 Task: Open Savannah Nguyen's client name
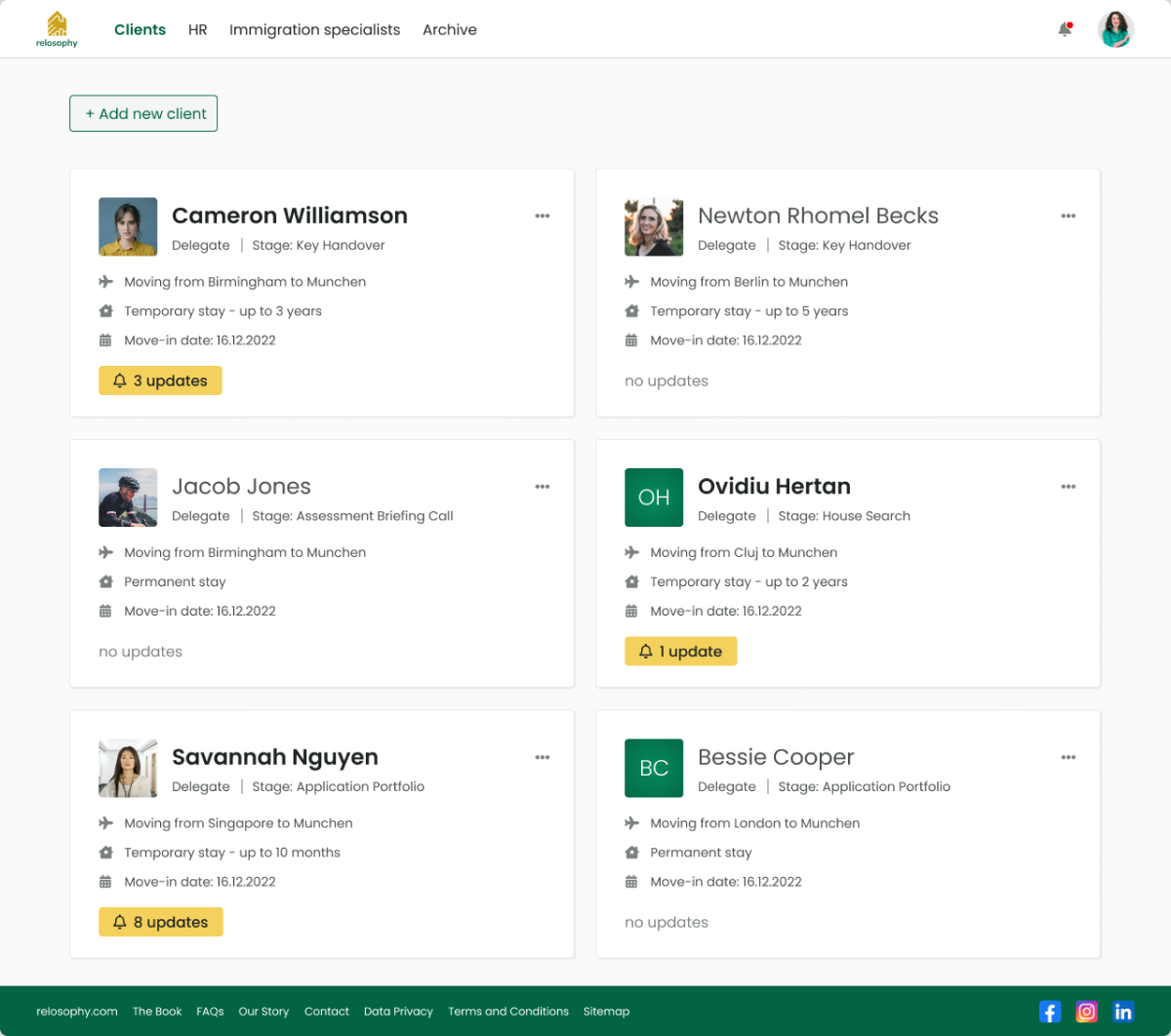tap(275, 758)
